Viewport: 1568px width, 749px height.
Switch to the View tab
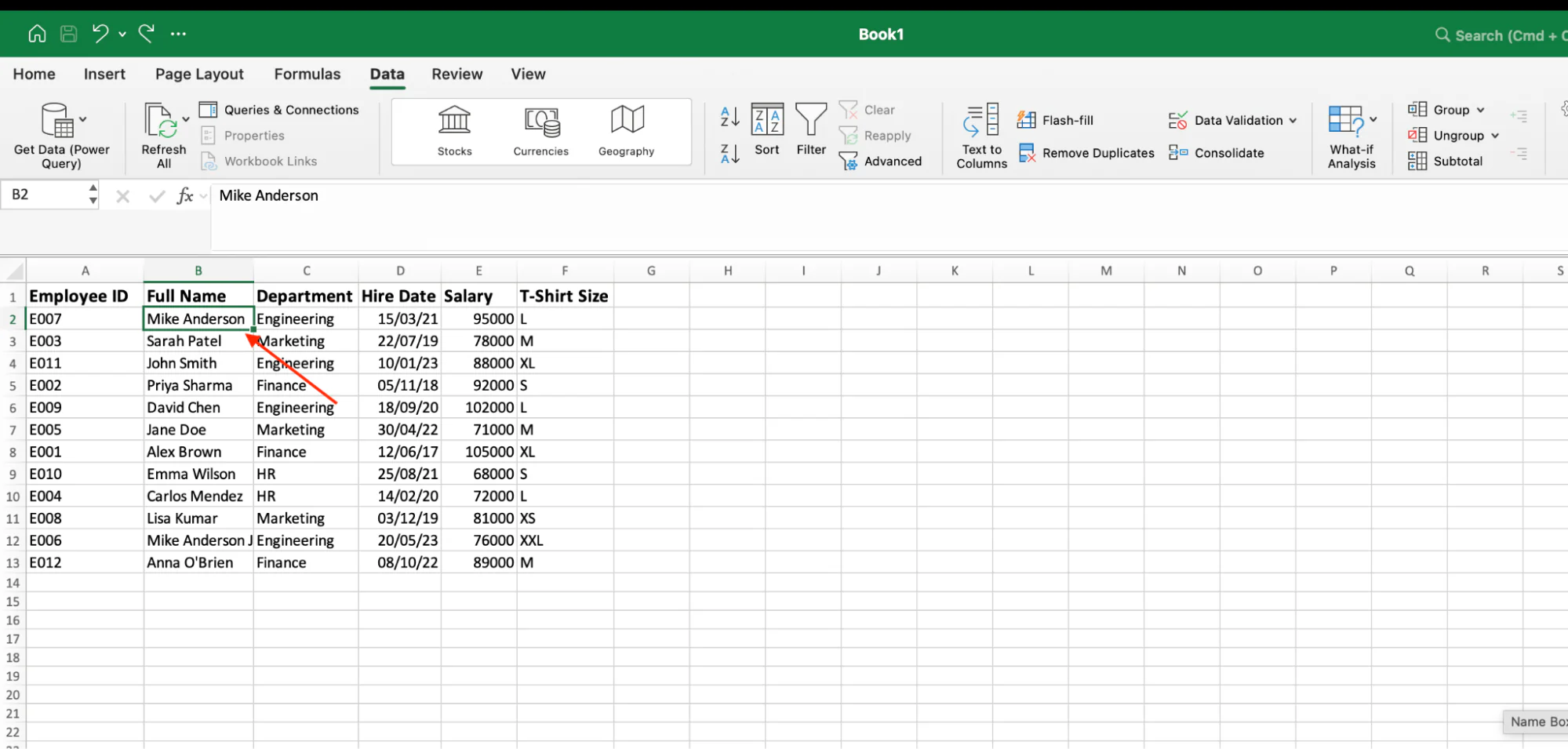point(528,74)
